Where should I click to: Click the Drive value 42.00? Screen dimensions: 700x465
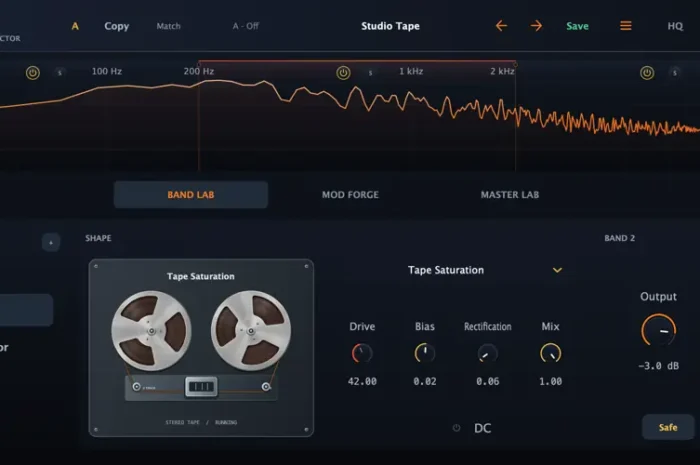[362, 382]
